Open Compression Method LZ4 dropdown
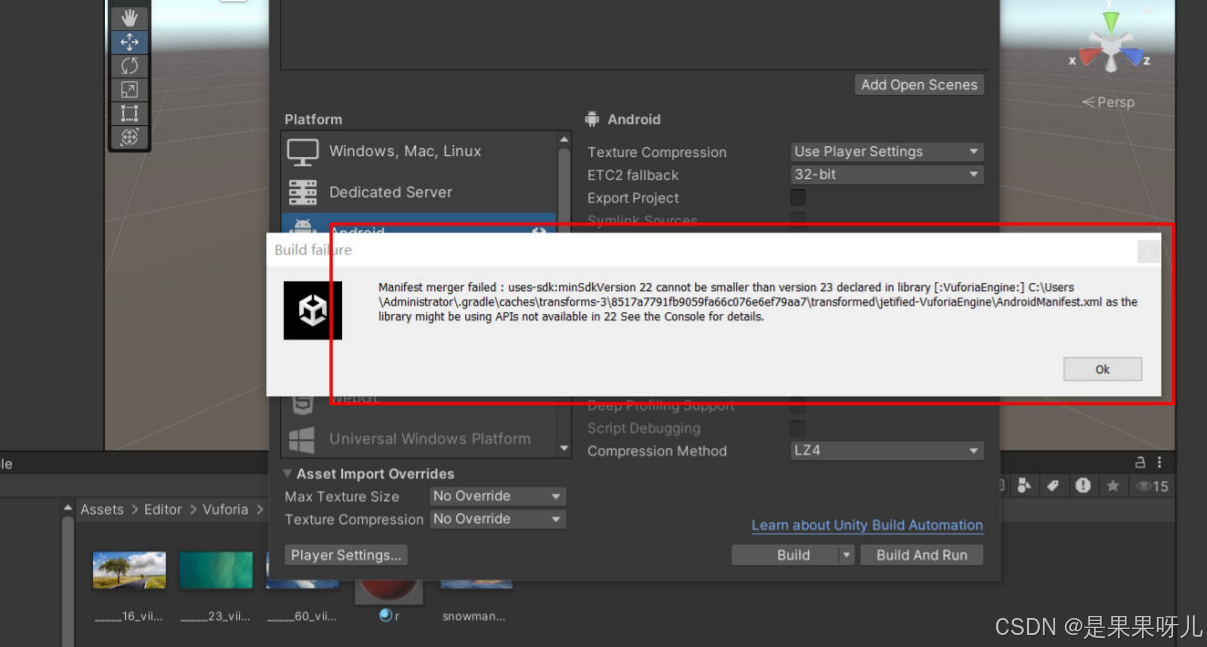The height and width of the screenshot is (647, 1207). point(887,451)
